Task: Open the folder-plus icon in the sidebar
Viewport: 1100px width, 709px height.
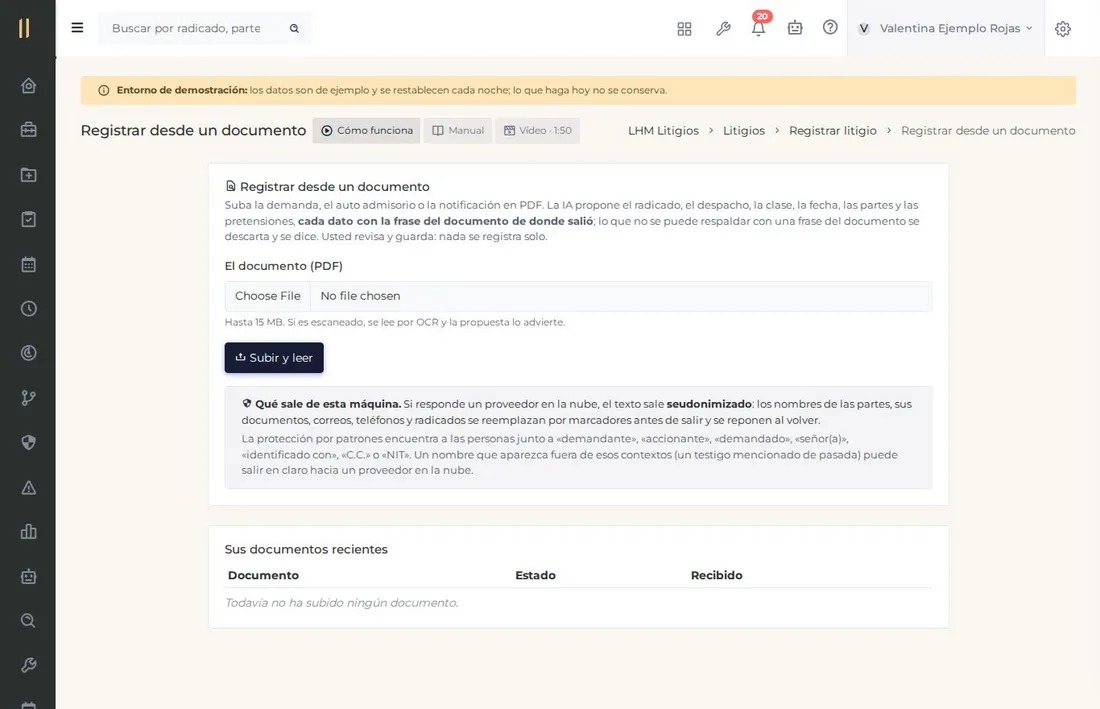Action: click(x=28, y=175)
